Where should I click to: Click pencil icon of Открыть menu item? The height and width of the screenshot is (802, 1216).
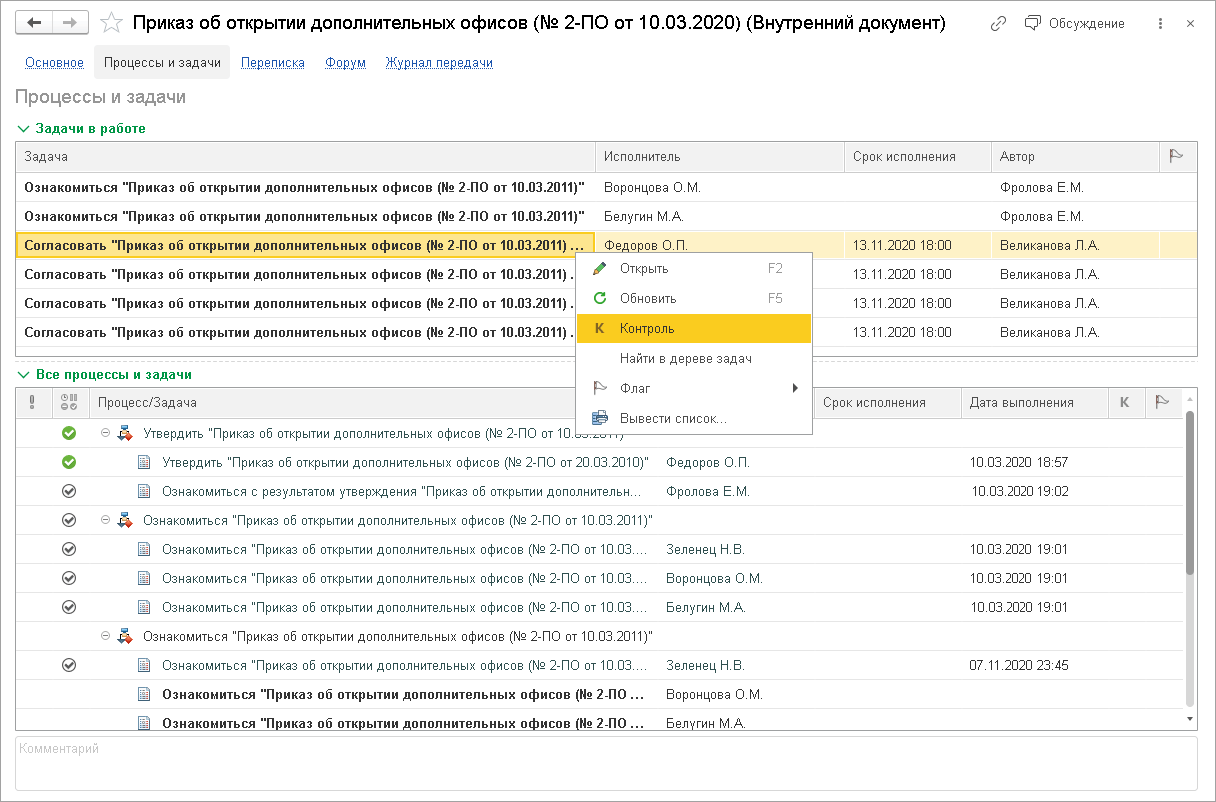[x=599, y=268]
